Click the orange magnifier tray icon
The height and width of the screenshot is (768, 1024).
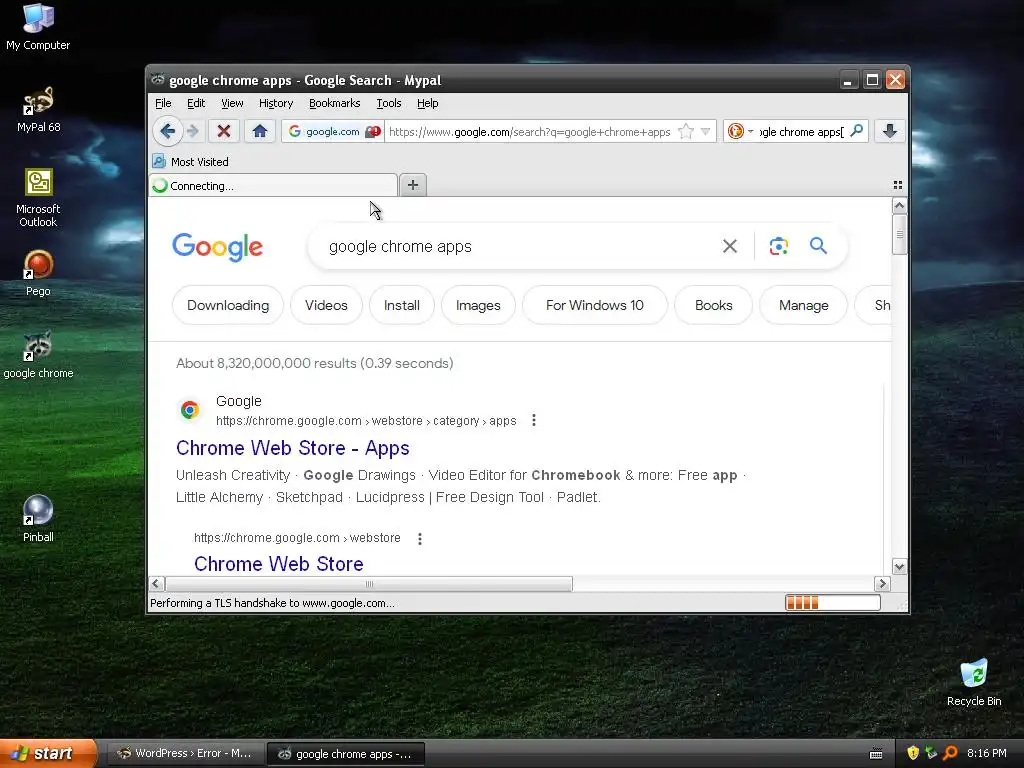coord(950,753)
